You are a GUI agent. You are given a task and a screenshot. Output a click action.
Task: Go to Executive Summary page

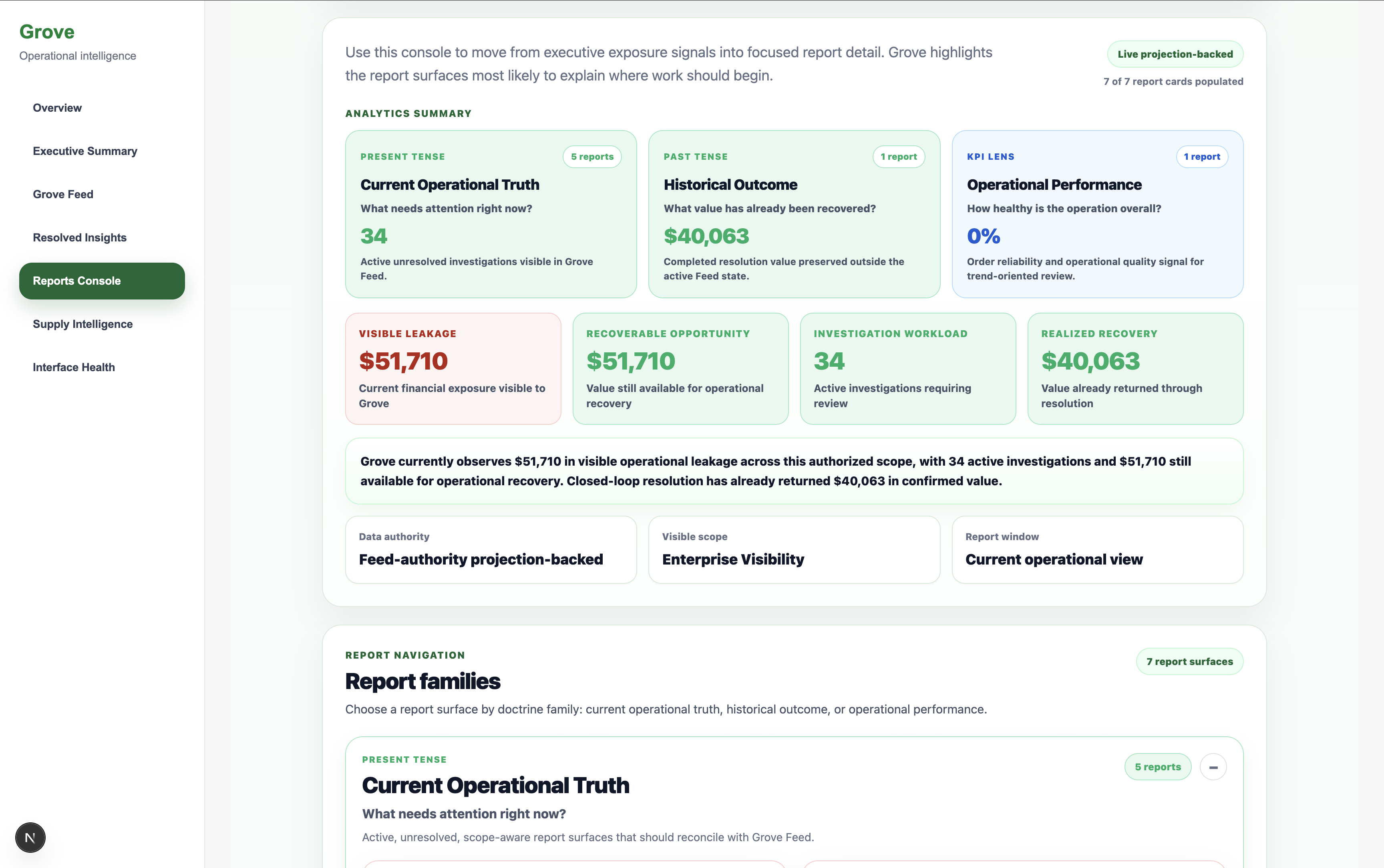click(102, 151)
